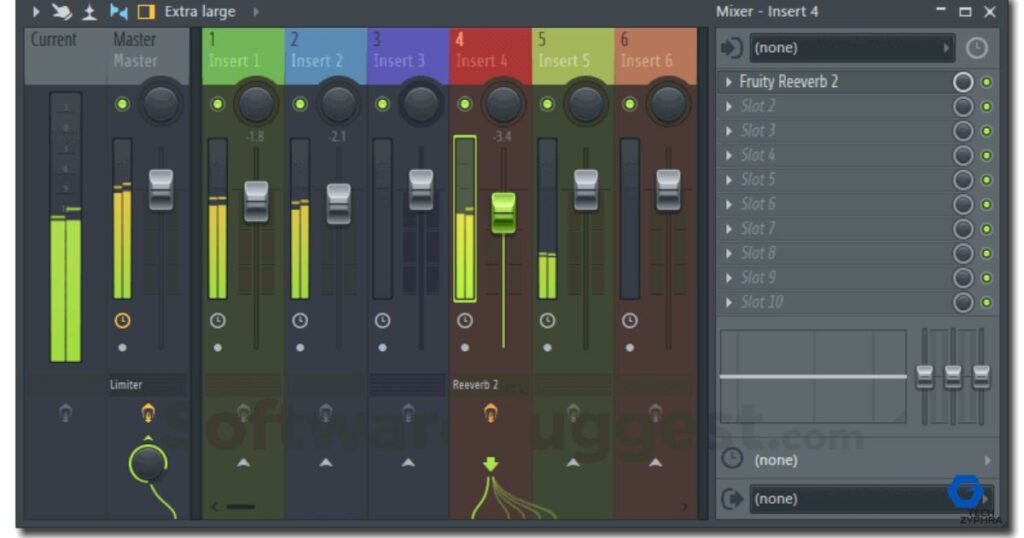This screenshot has width=1024, height=538.
Task: Click the orange layout view icon
Action: tap(146, 12)
